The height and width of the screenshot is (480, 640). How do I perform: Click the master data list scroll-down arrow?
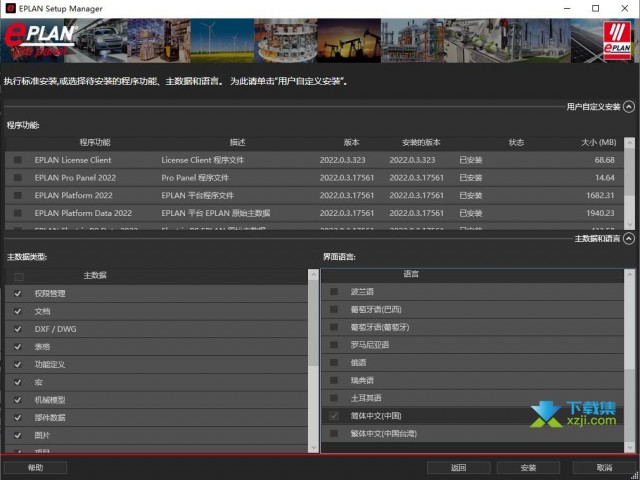click(x=313, y=448)
